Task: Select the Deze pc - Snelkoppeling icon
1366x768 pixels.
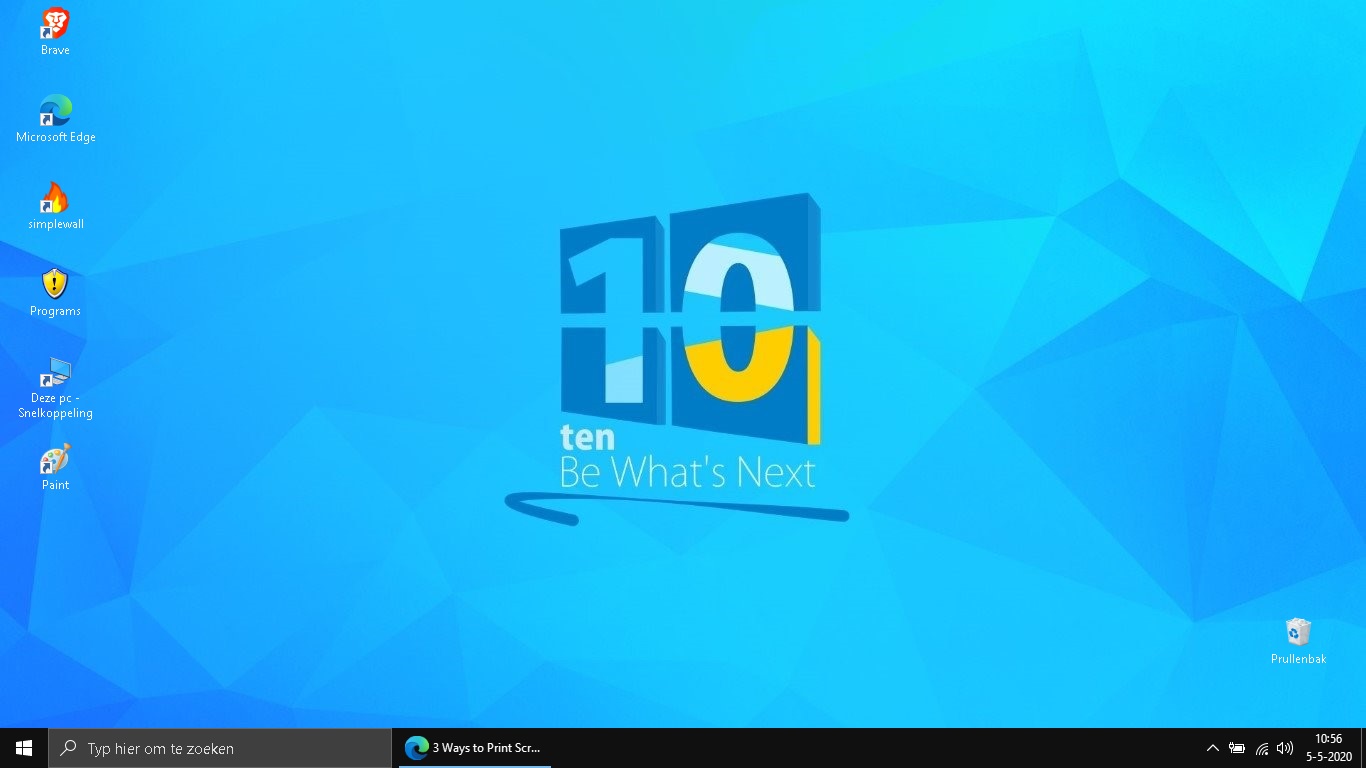Action: pyautogui.click(x=55, y=387)
